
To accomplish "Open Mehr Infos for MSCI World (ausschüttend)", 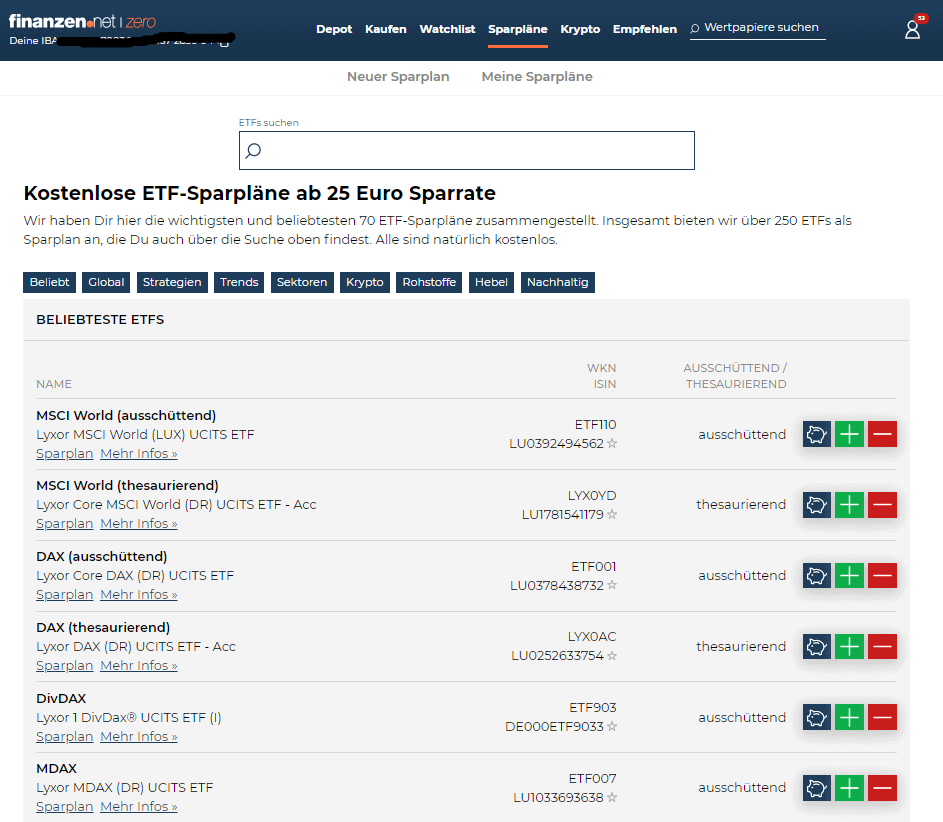I will [139, 453].
